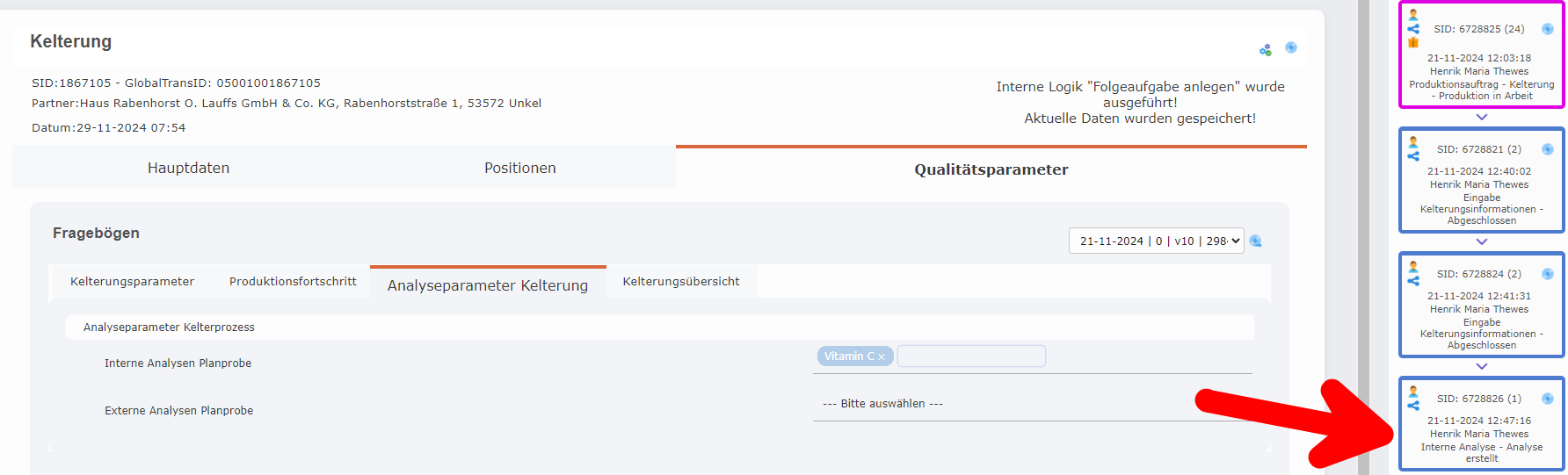The height and width of the screenshot is (475, 1568).
Task: Click the chevron below card SID 6728824
Action: click(x=1482, y=366)
